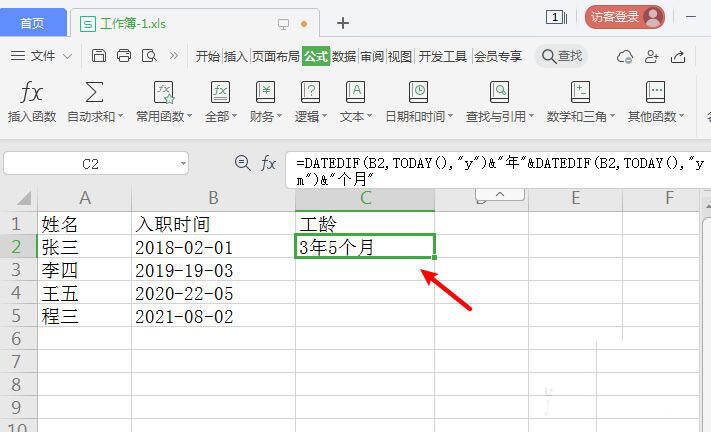Open Date and Time (日期和时间) functions icon
The width and height of the screenshot is (711, 432).
[418, 92]
